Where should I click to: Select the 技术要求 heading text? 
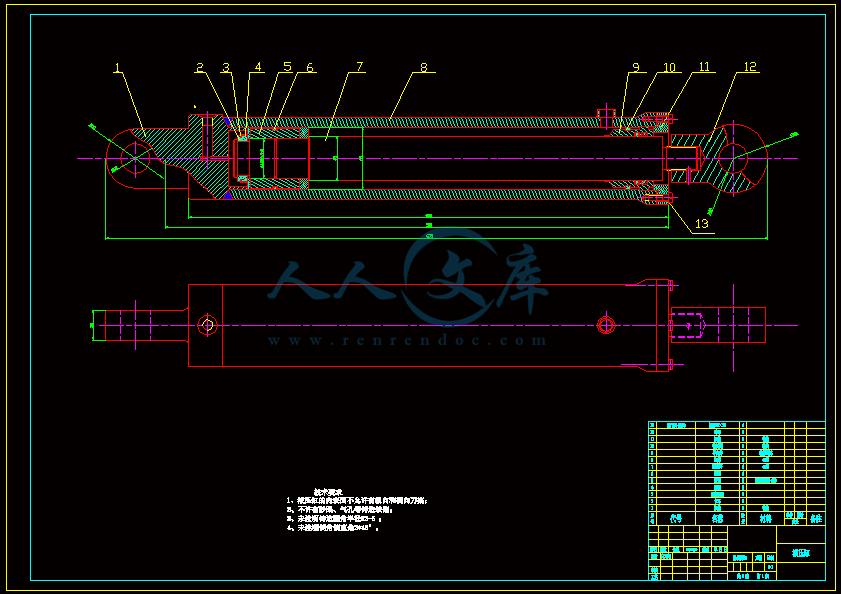(328, 492)
